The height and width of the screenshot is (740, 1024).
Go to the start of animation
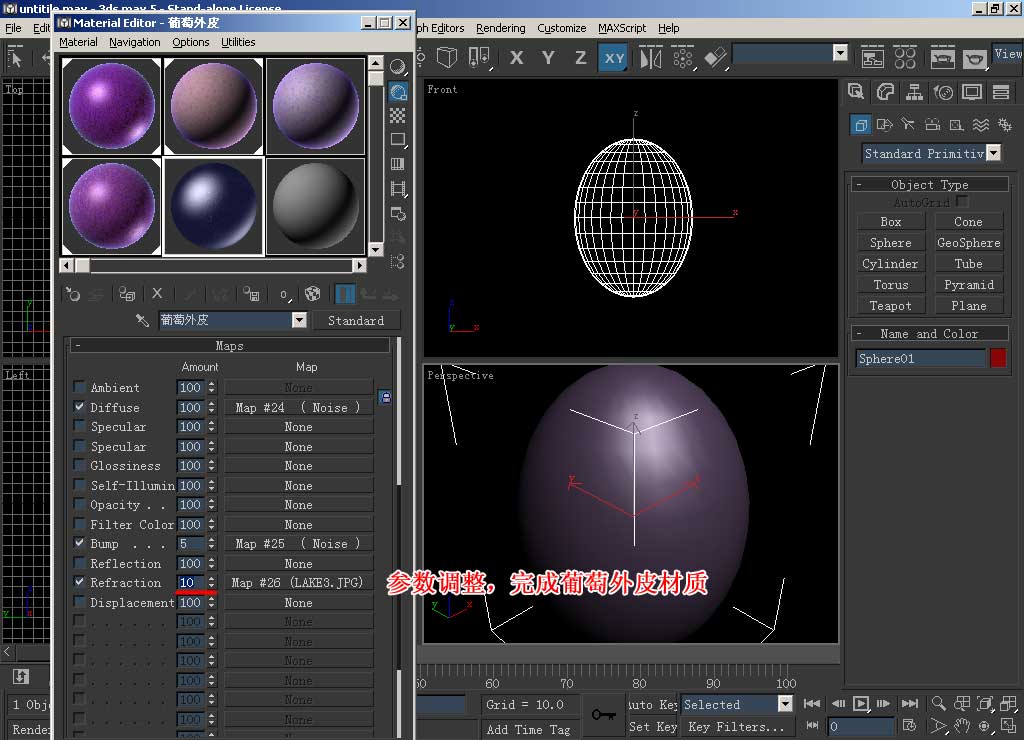[812, 703]
